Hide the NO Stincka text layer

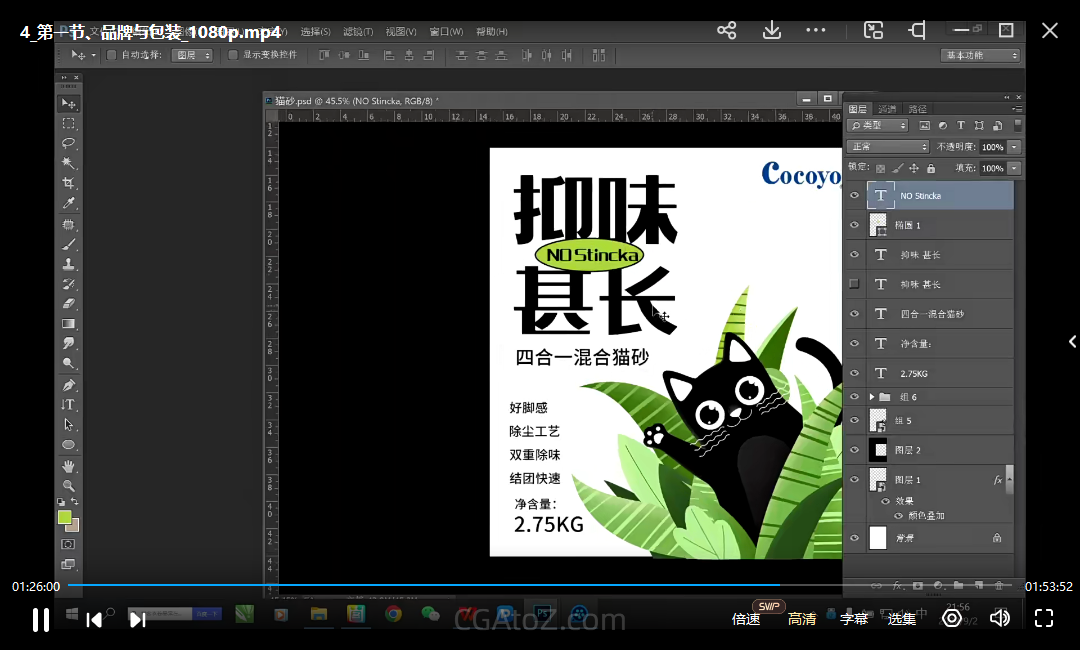(854, 196)
